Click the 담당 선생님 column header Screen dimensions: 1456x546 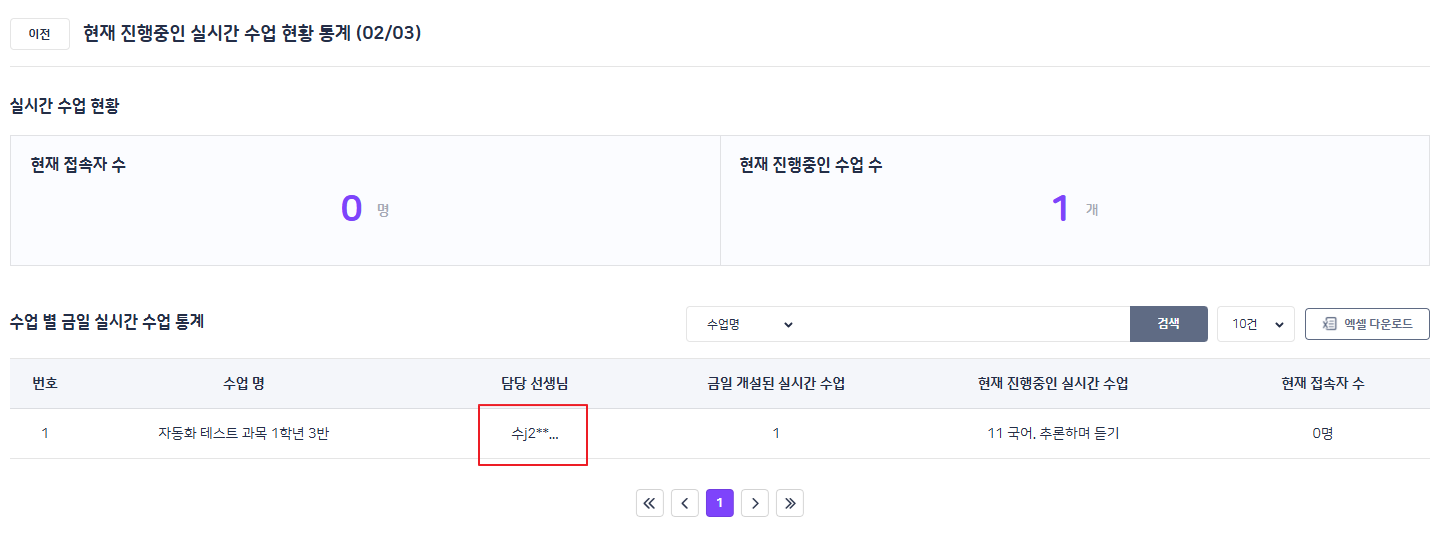pyautogui.click(x=534, y=384)
